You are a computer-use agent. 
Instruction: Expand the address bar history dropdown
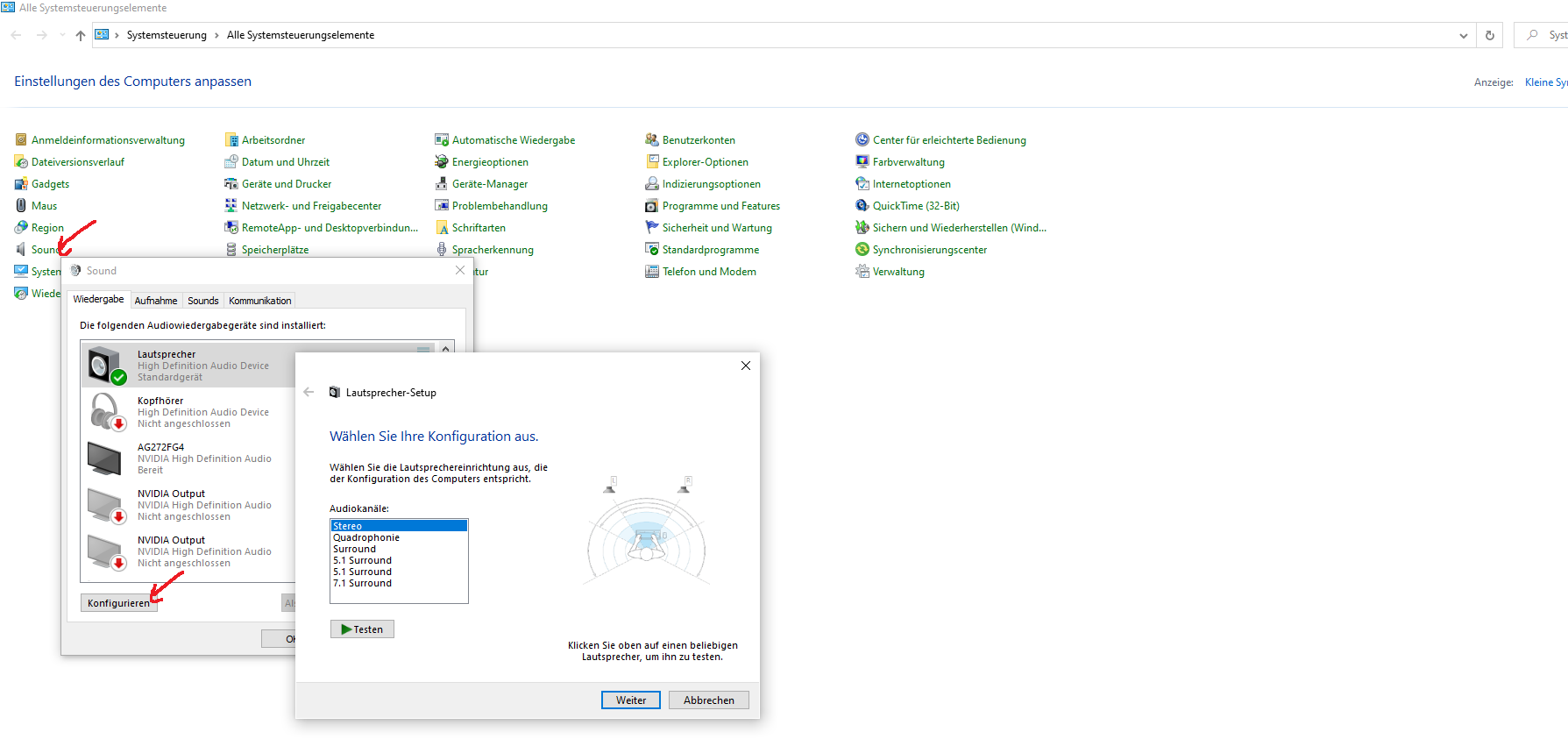click(x=1463, y=35)
